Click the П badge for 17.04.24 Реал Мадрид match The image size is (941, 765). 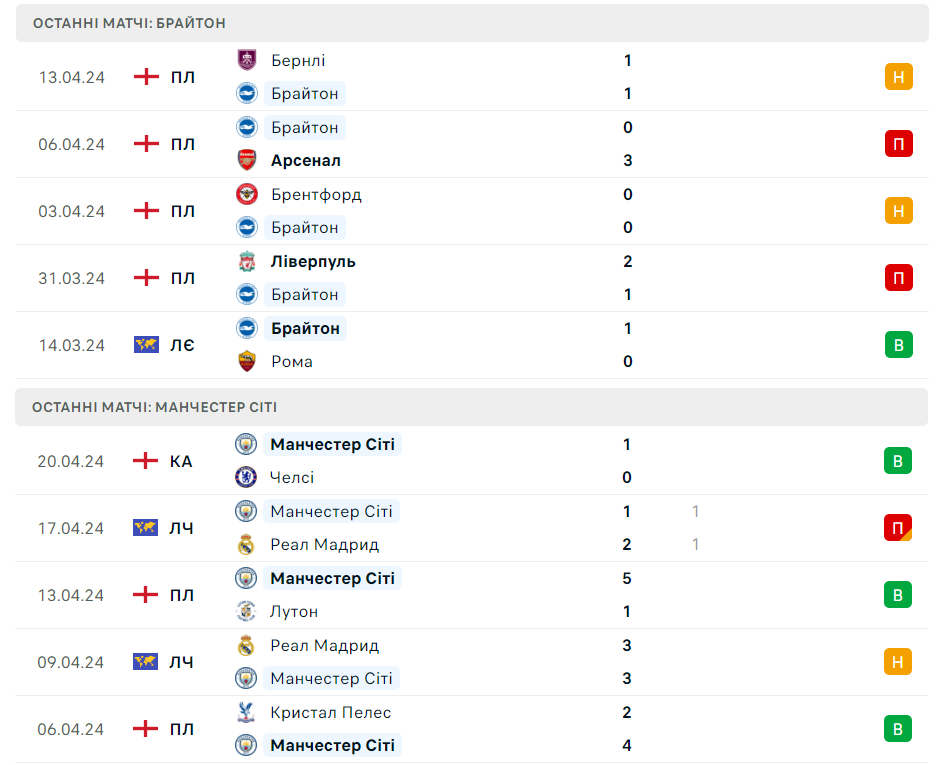897,528
